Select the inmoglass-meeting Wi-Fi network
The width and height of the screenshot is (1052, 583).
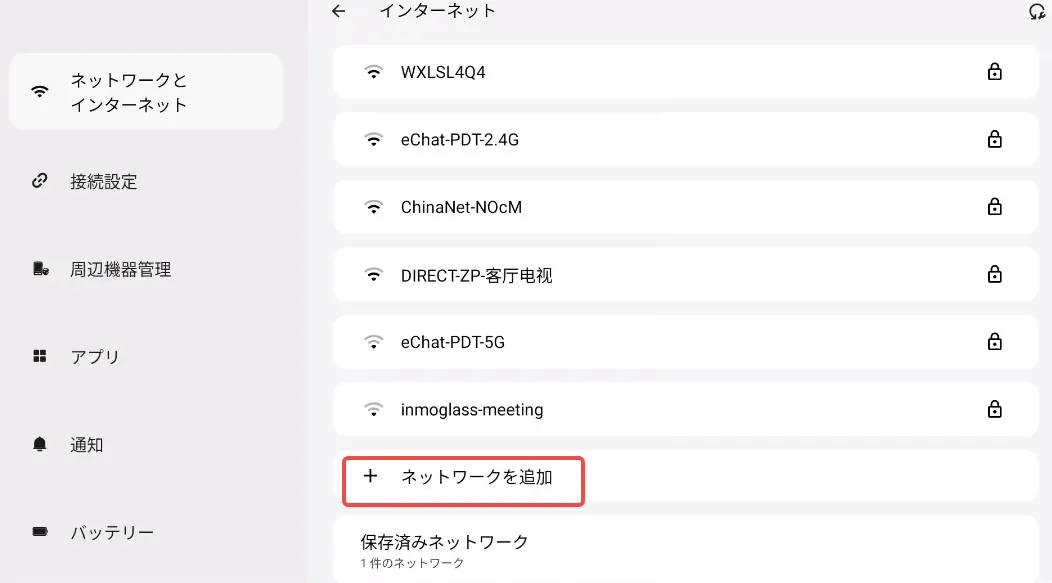click(x=472, y=409)
